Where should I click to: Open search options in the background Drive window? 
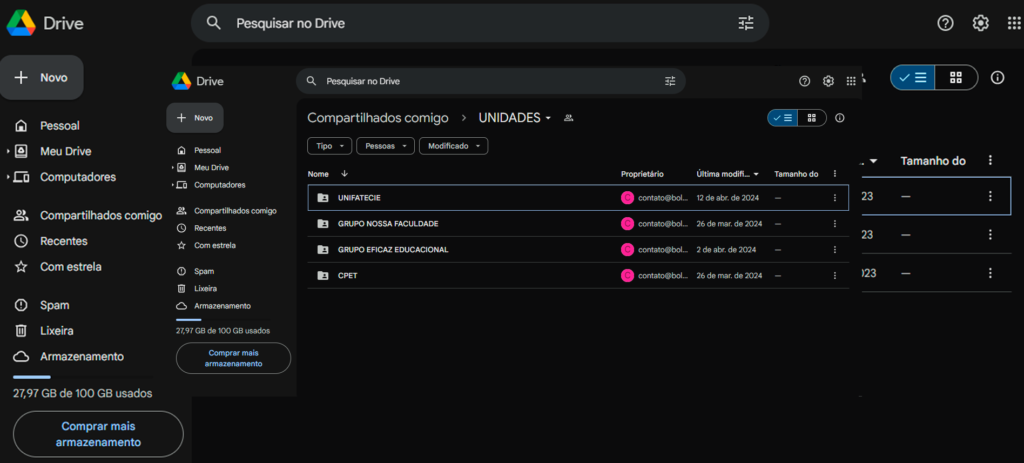(746, 24)
